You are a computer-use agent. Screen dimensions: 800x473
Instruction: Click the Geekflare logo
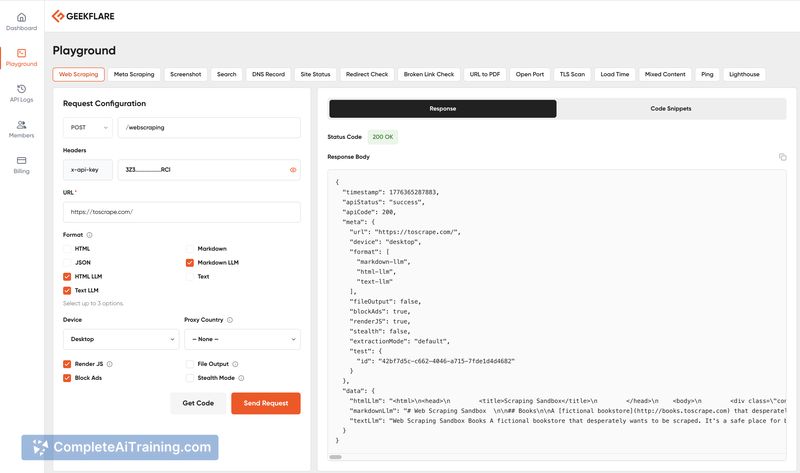[83, 16]
